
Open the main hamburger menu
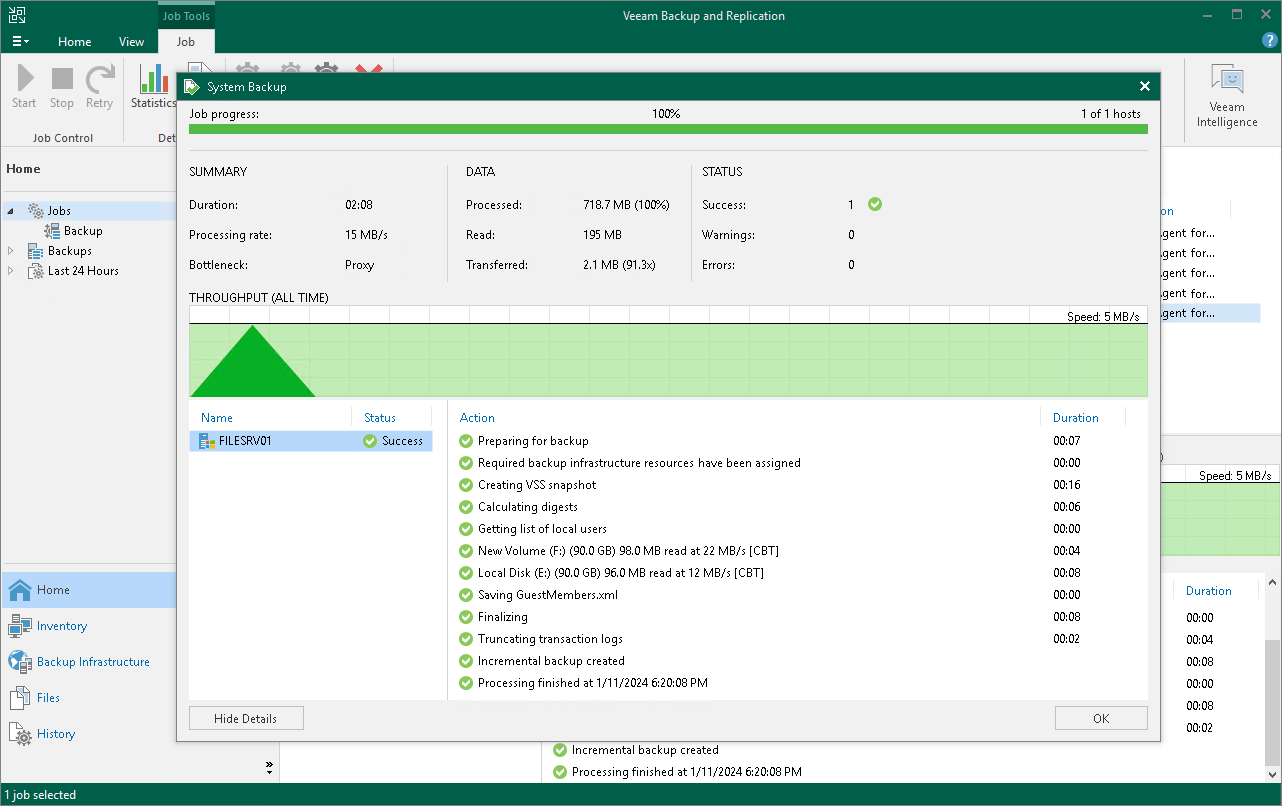coord(20,41)
